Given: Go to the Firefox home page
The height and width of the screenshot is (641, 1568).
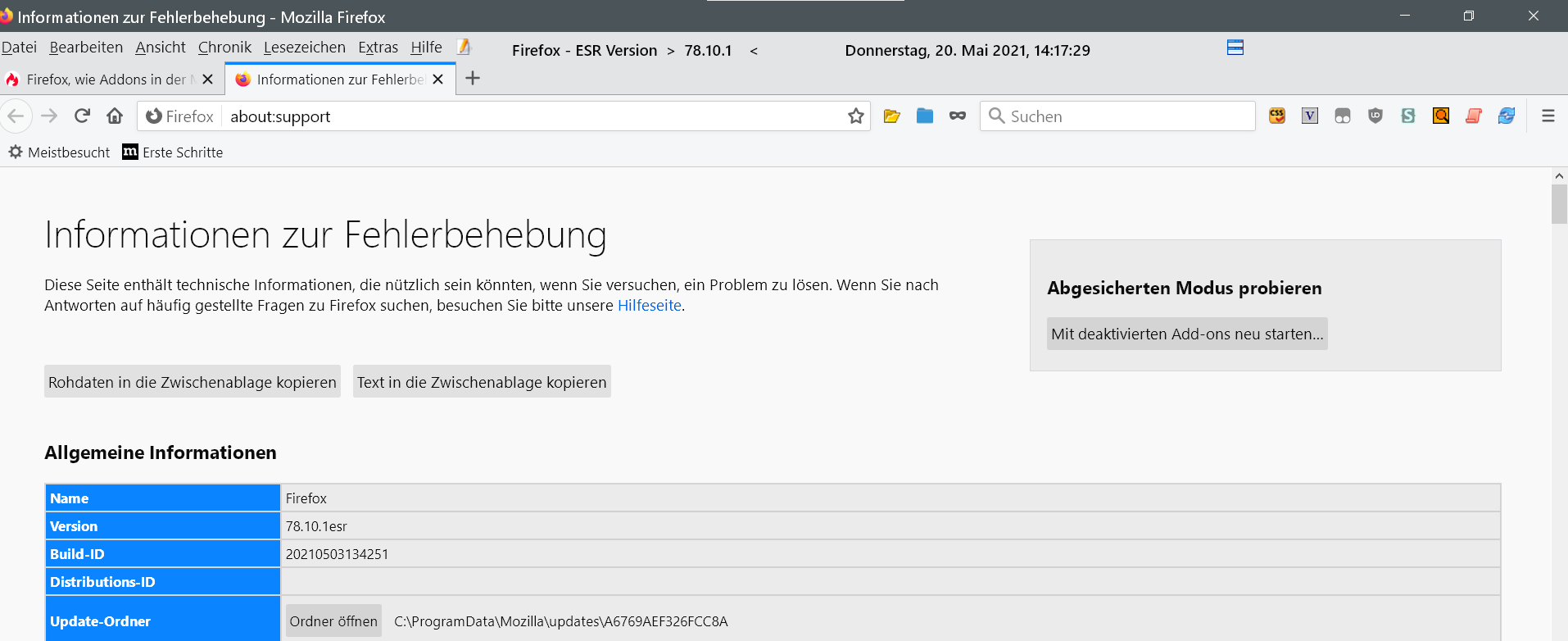Looking at the screenshot, I should click(x=115, y=116).
